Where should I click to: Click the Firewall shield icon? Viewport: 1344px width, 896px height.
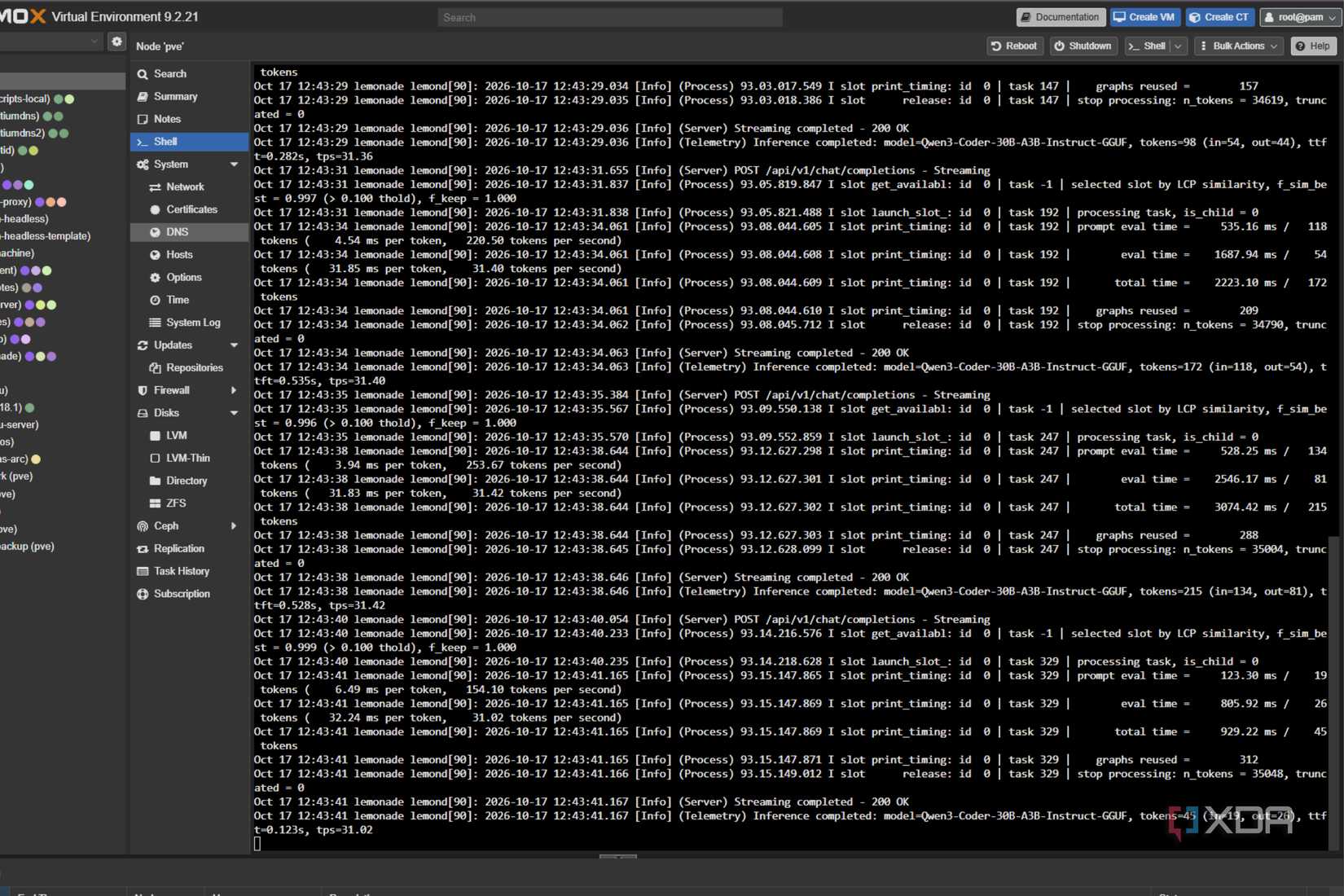coord(143,390)
